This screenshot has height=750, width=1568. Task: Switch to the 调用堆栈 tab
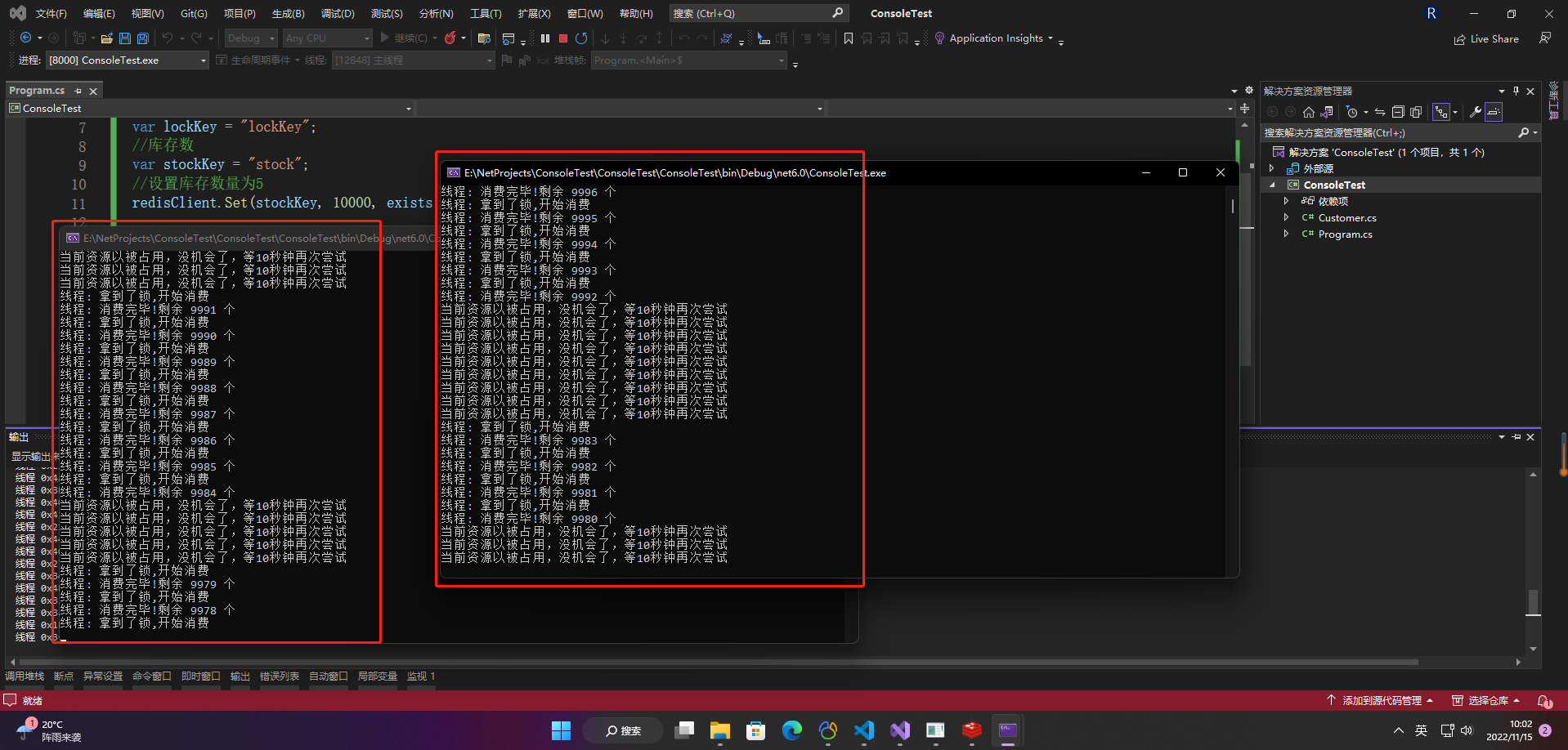pos(25,676)
